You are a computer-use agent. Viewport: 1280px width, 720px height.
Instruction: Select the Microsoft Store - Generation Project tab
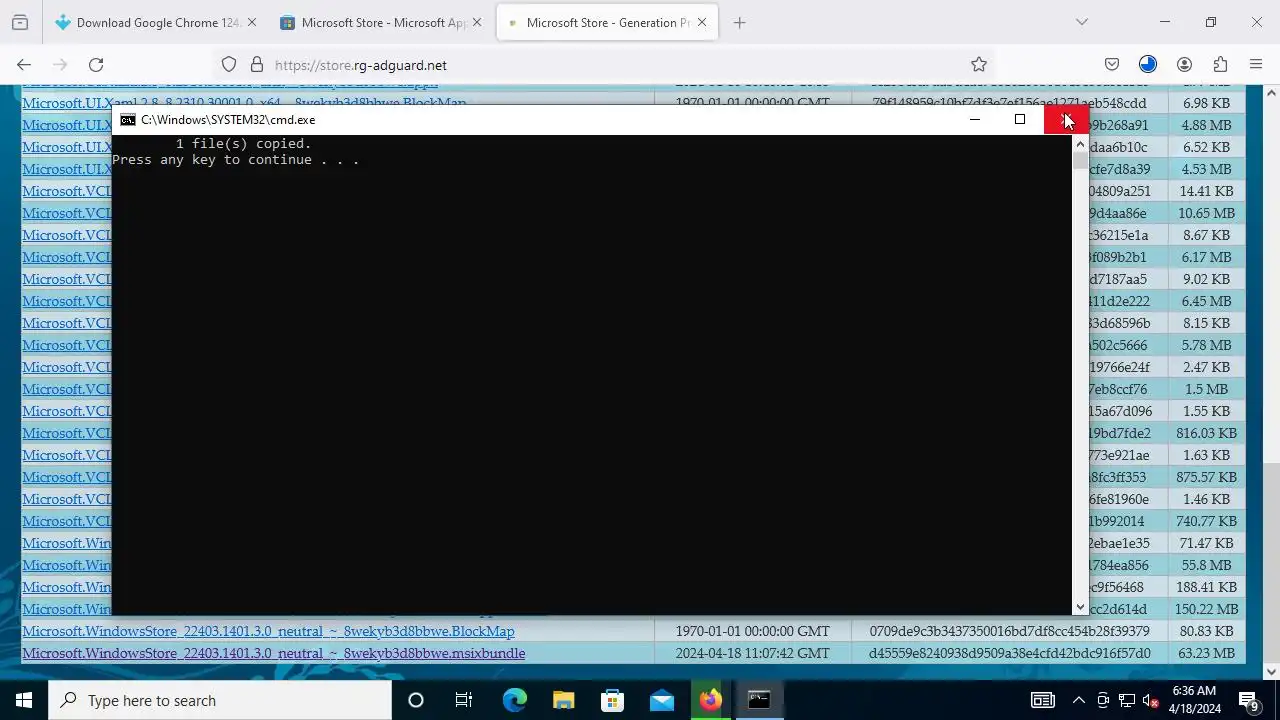(606, 22)
